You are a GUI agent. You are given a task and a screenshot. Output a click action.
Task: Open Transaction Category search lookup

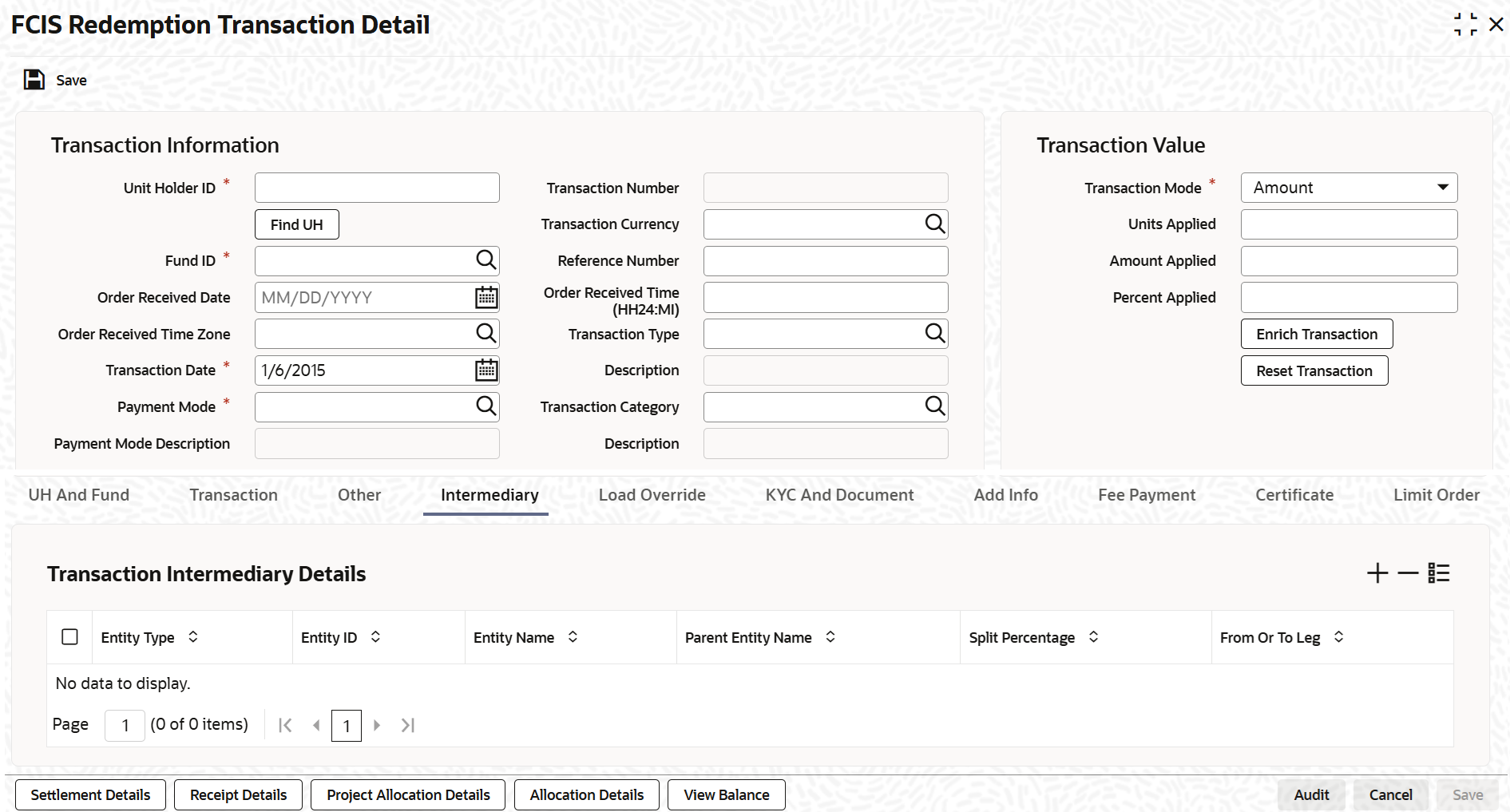[934, 406]
